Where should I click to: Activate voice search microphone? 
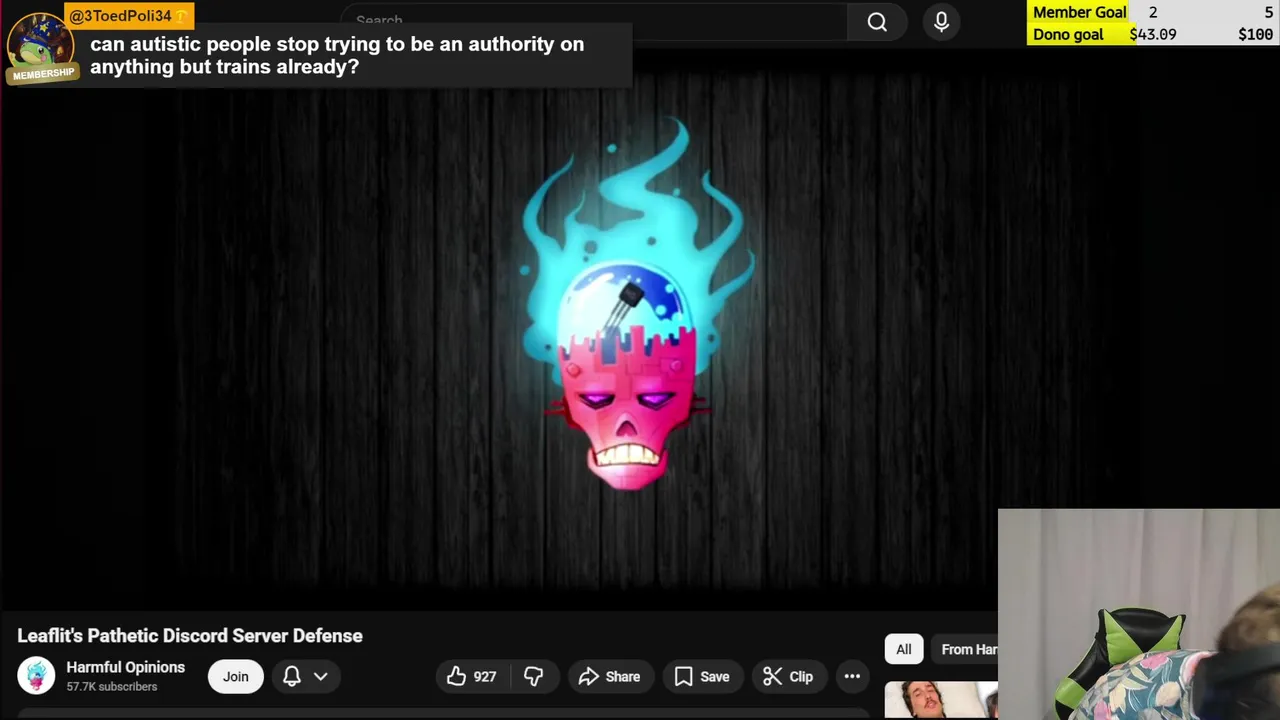point(941,22)
